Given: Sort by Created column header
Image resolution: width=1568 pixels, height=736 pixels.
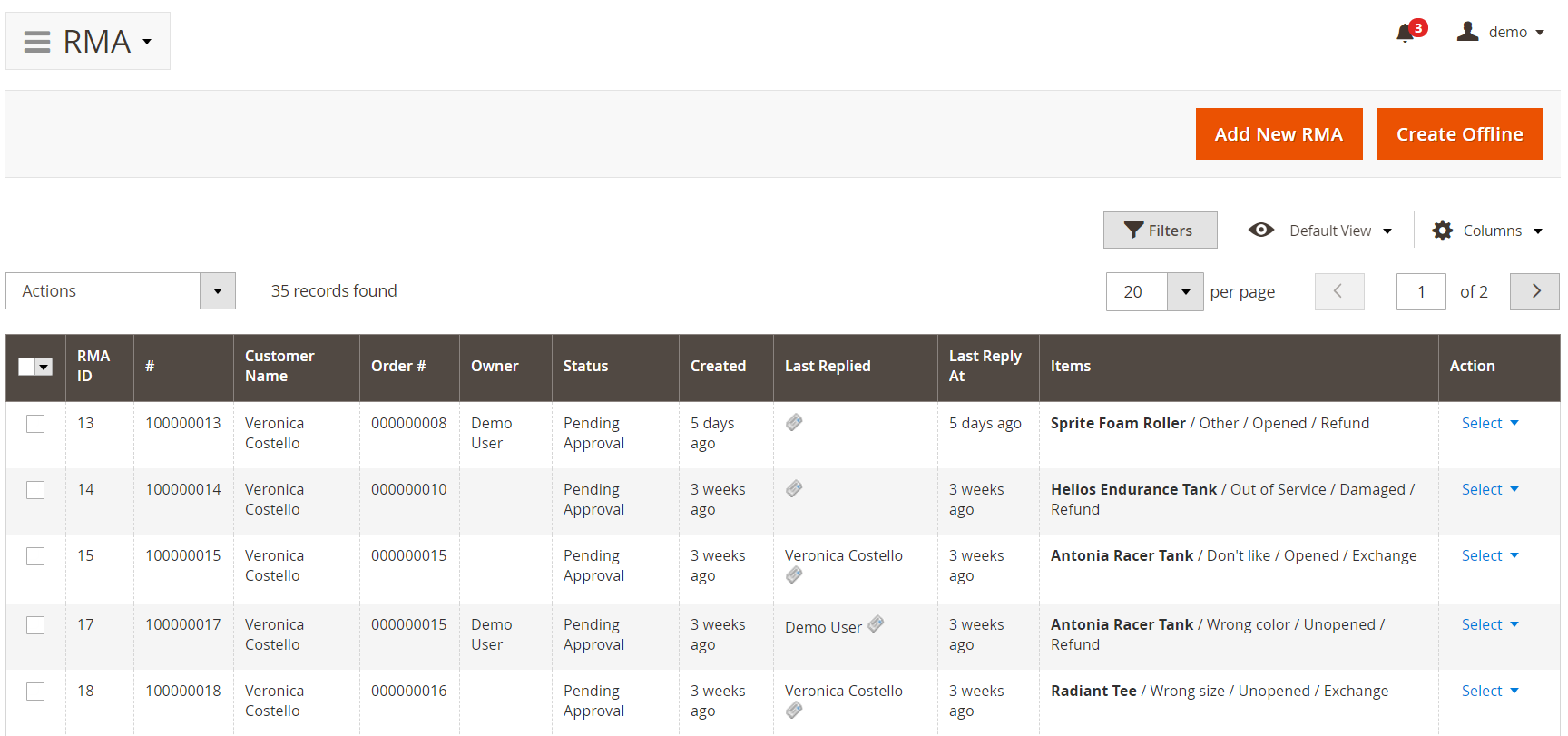Looking at the screenshot, I should [726, 367].
